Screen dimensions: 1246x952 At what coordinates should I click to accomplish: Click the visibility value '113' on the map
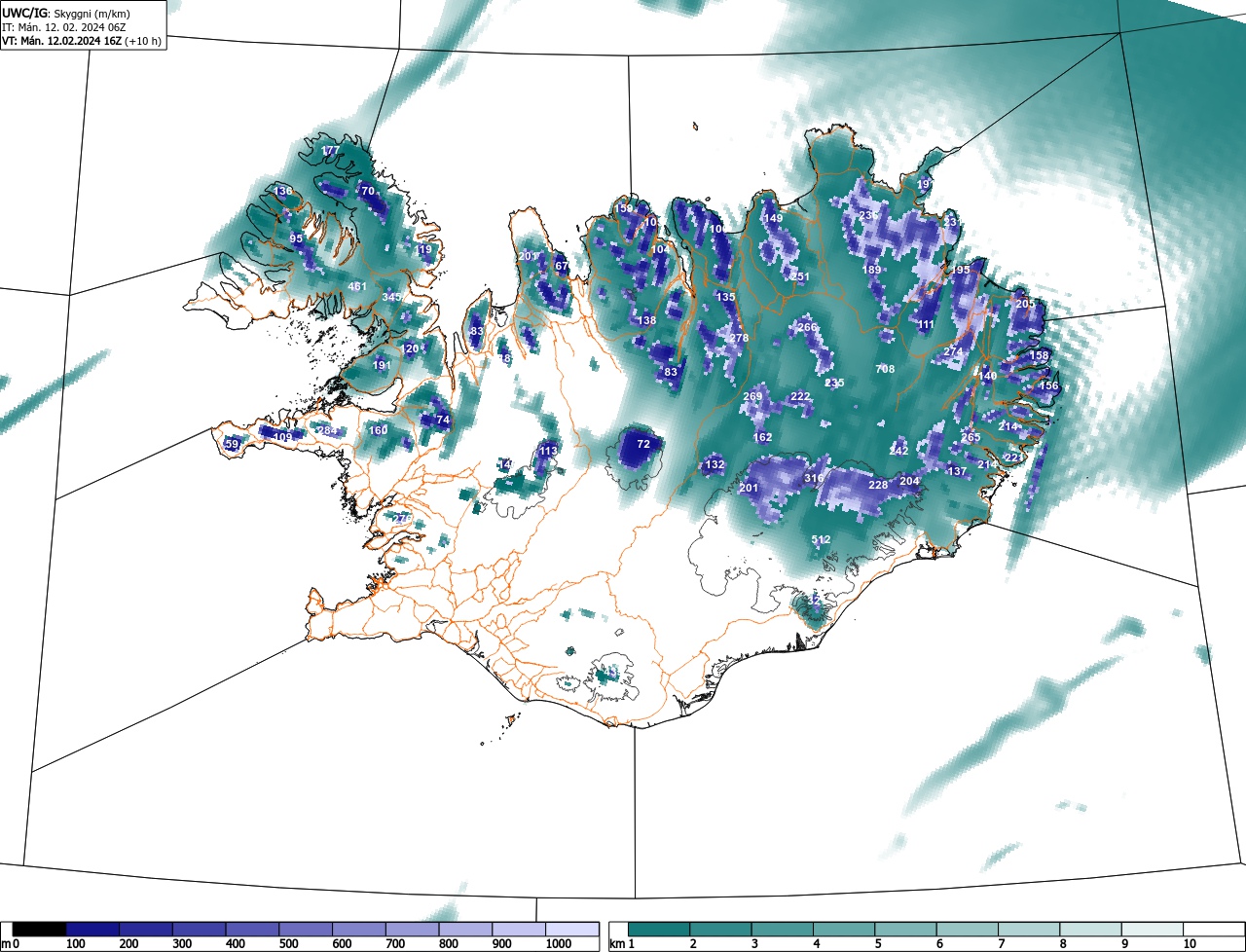pos(548,451)
